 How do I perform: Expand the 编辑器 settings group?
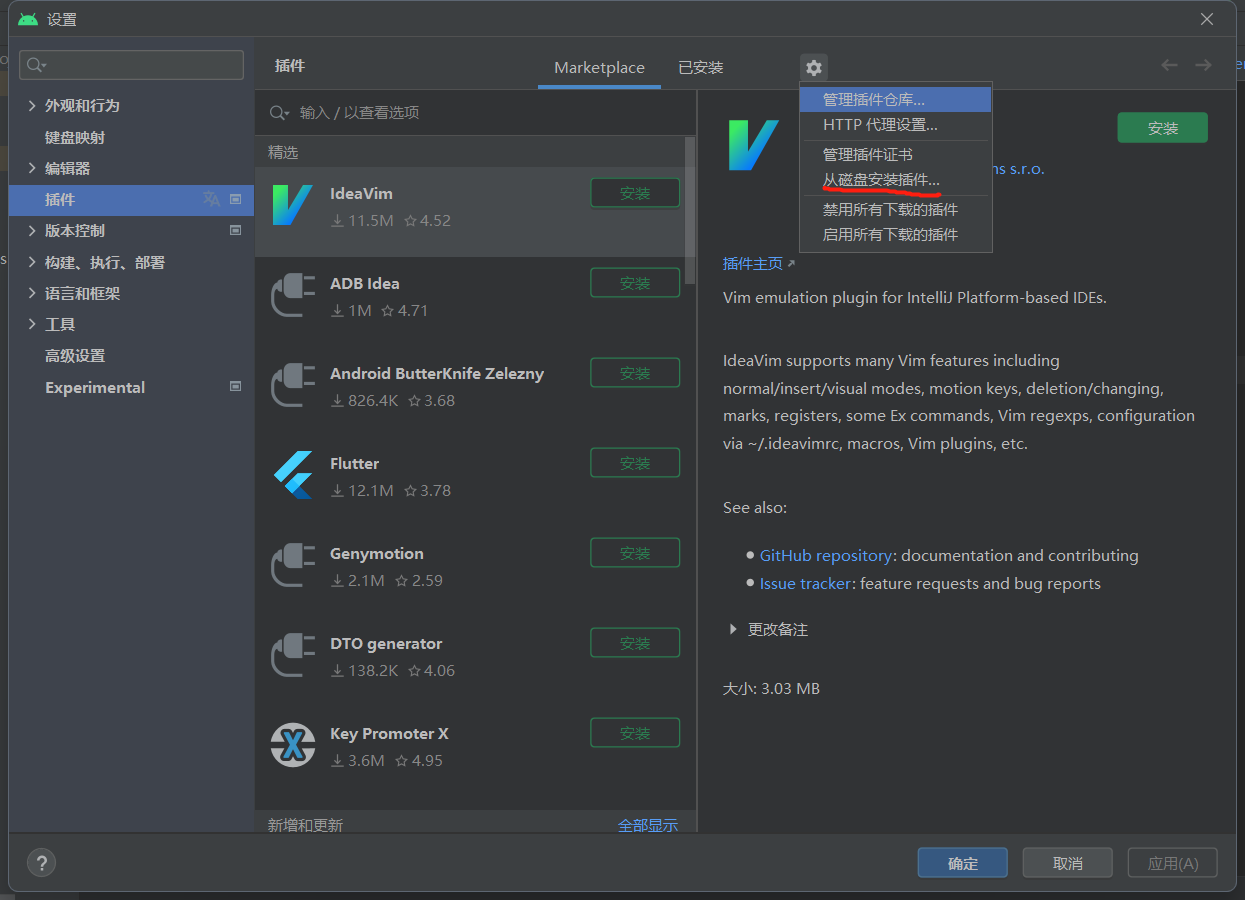[33, 168]
